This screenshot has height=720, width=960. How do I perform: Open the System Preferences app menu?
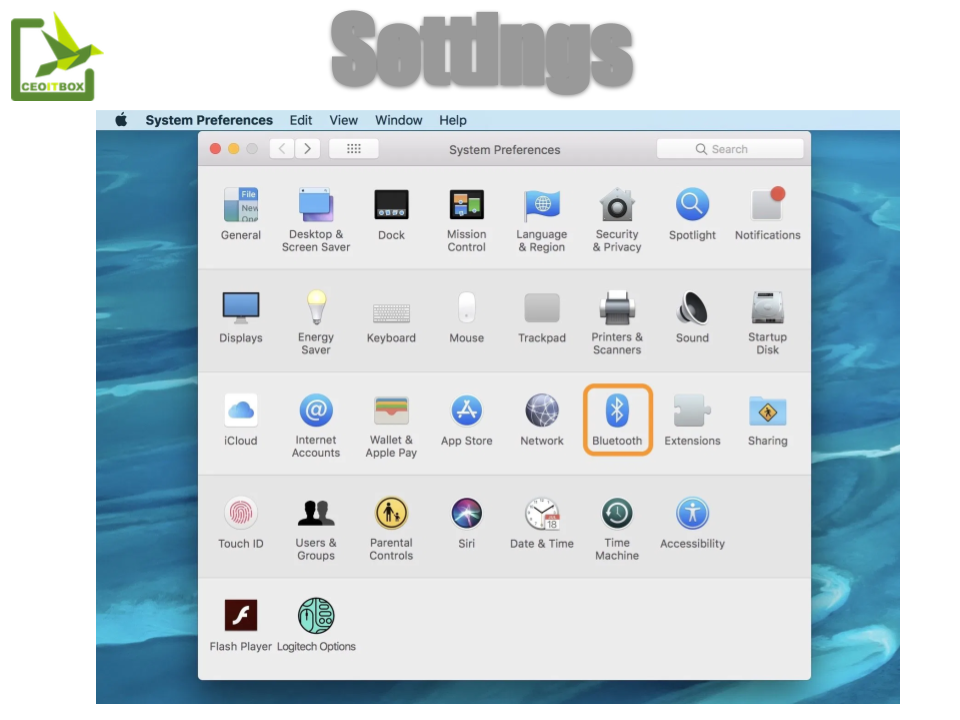pyautogui.click(x=209, y=120)
